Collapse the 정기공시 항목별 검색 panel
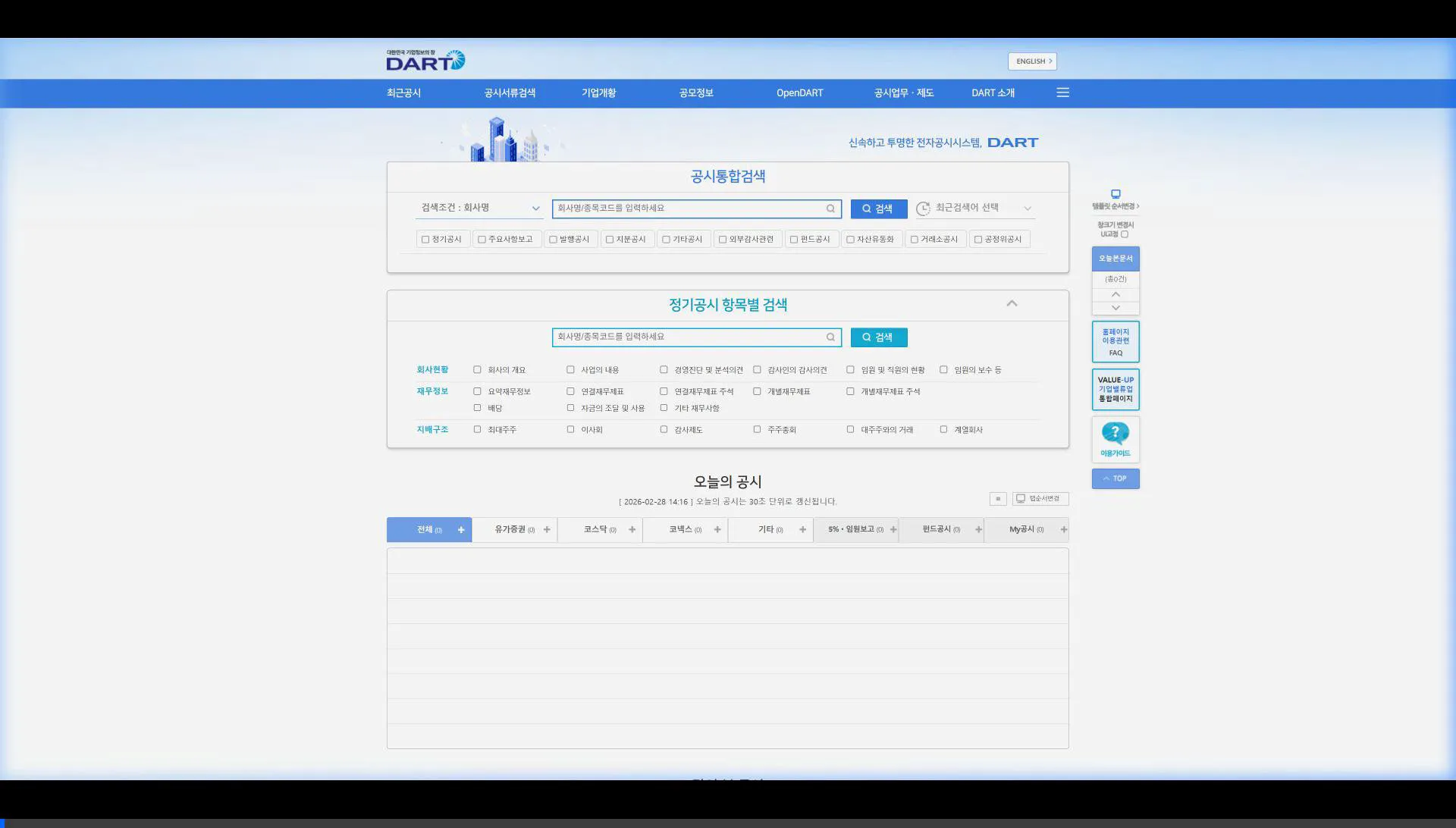 coord(1012,303)
